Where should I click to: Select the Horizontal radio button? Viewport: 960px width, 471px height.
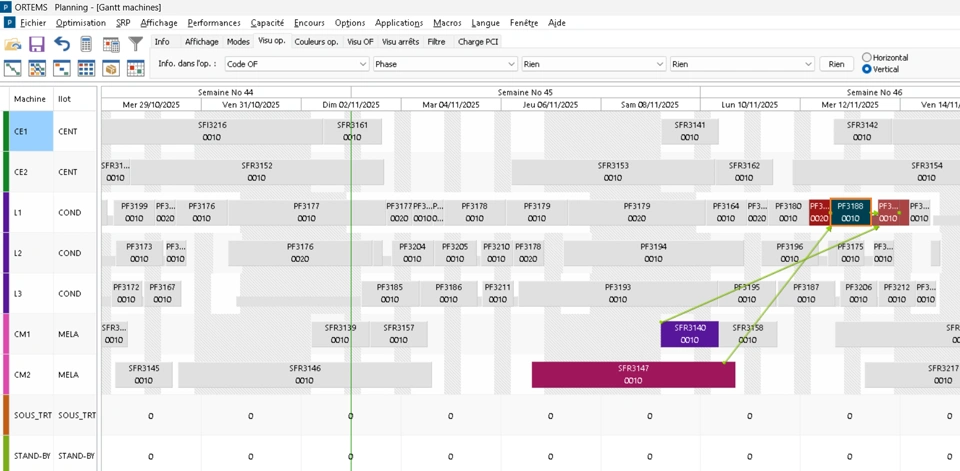[x=867, y=58]
